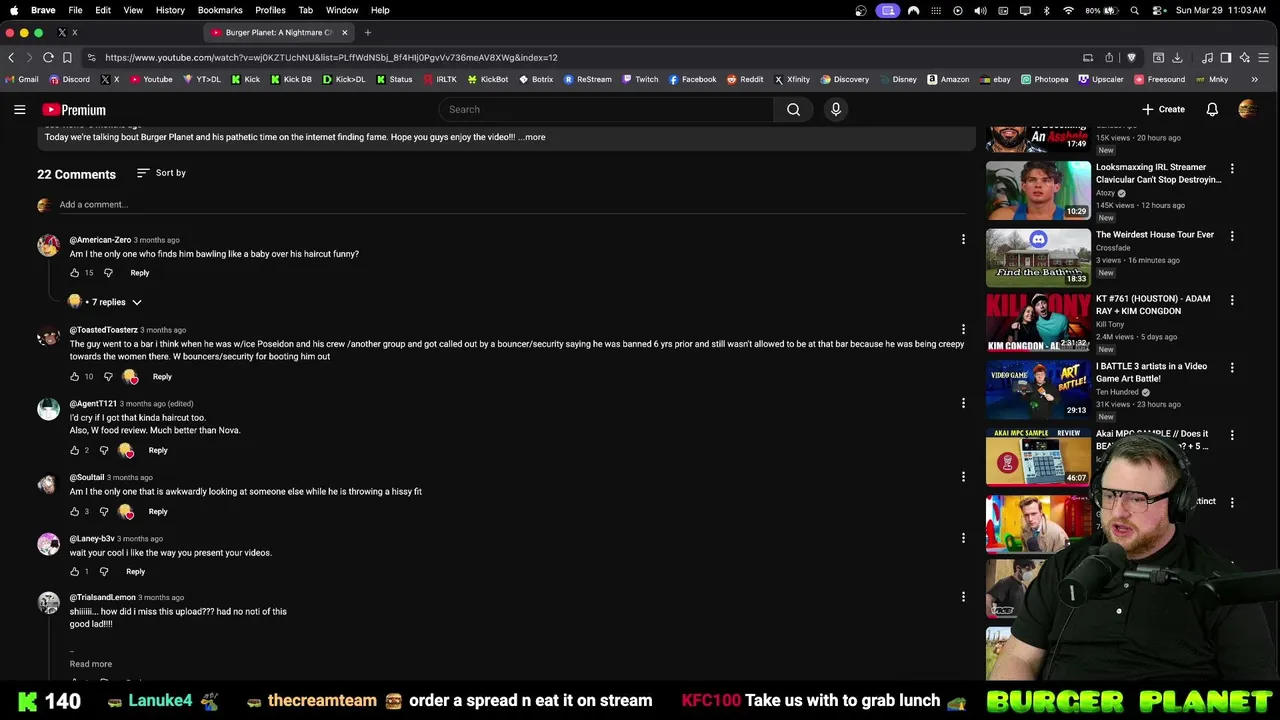Like the @Laney-b3v comment
This screenshot has height=720, width=1280.
point(75,572)
